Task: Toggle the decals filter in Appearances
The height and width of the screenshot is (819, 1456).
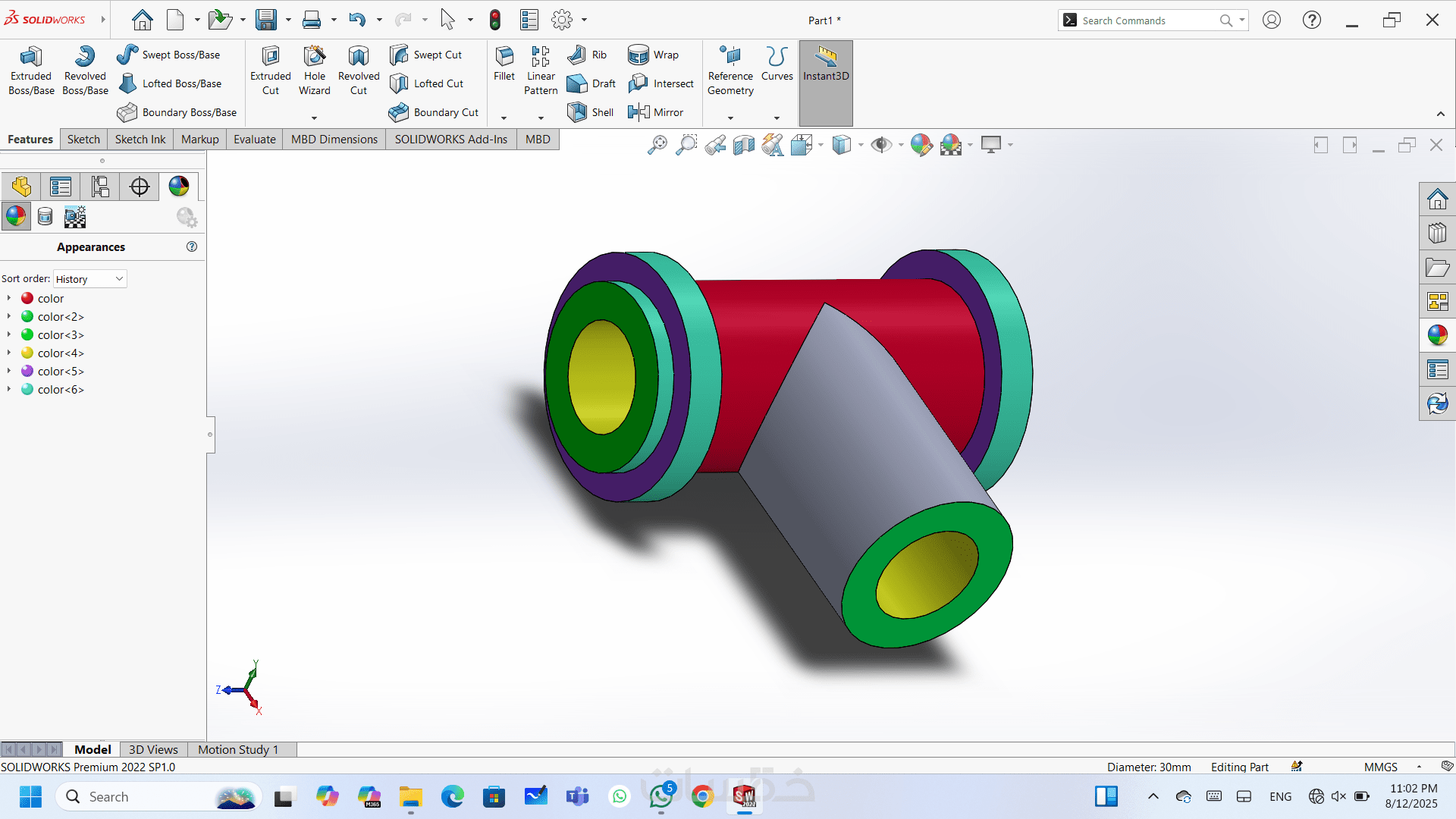Action: tap(45, 218)
